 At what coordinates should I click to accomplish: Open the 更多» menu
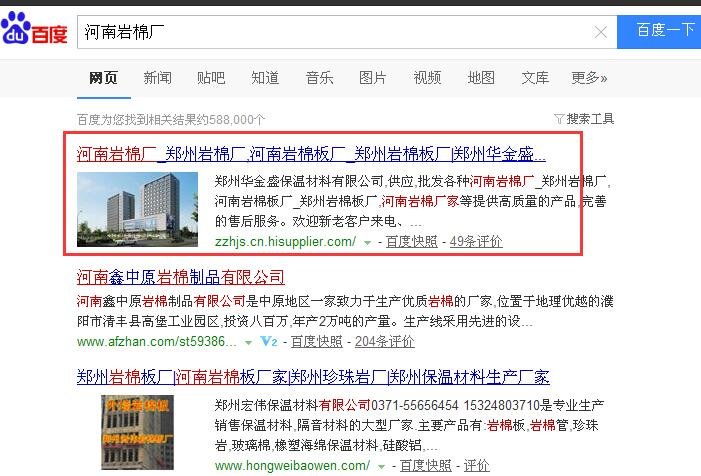pos(589,78)
